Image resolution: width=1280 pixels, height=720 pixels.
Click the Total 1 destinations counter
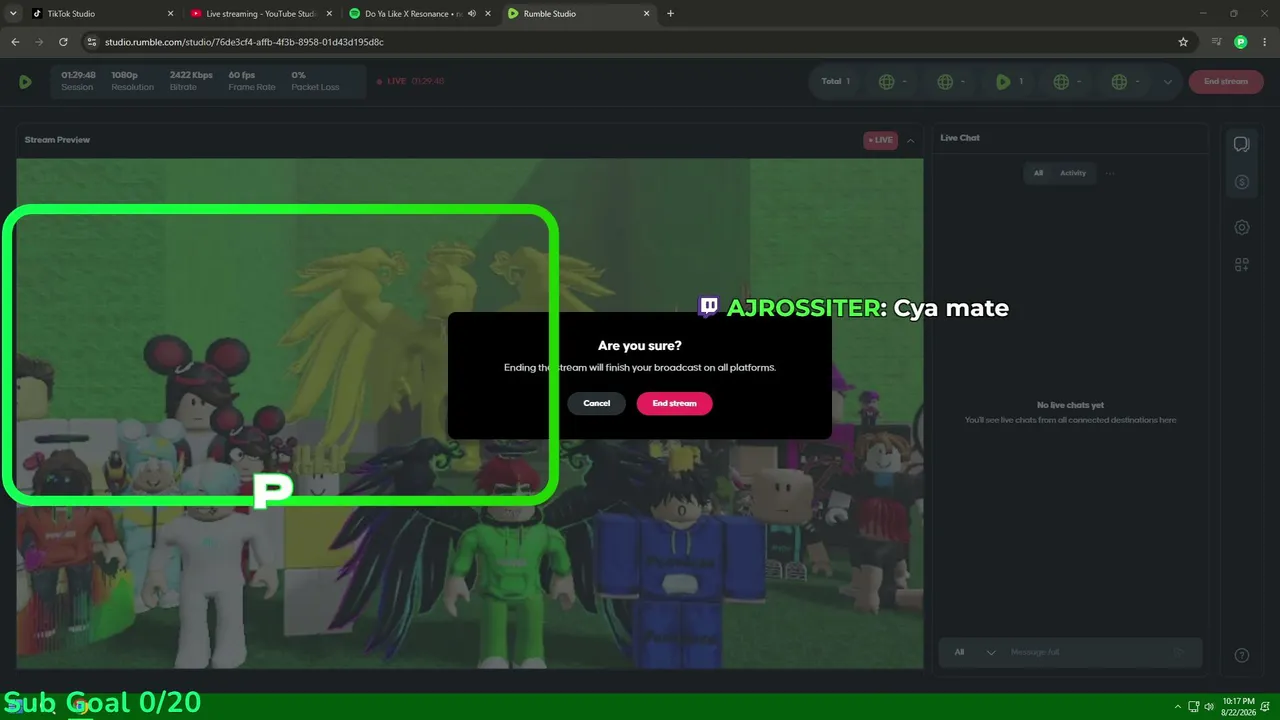coord(836,82)
